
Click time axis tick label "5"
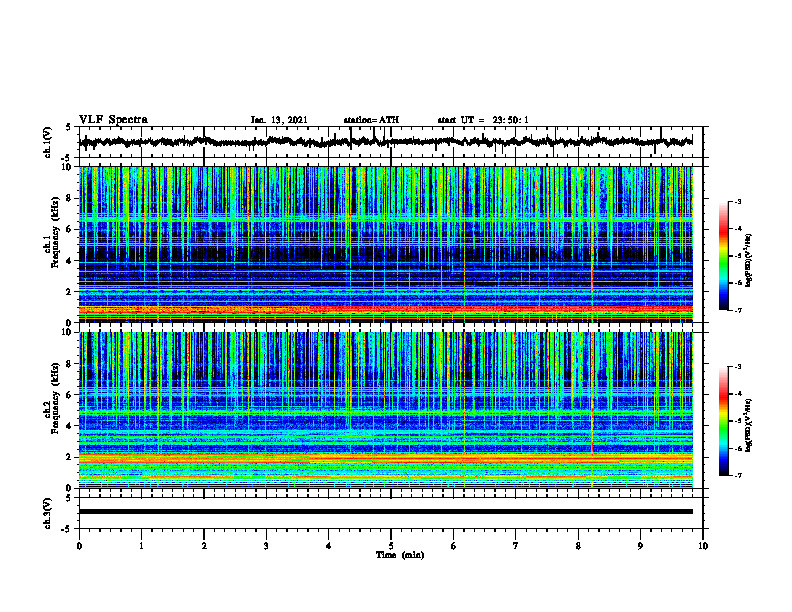pyautogui.click(x=391, y=546)
